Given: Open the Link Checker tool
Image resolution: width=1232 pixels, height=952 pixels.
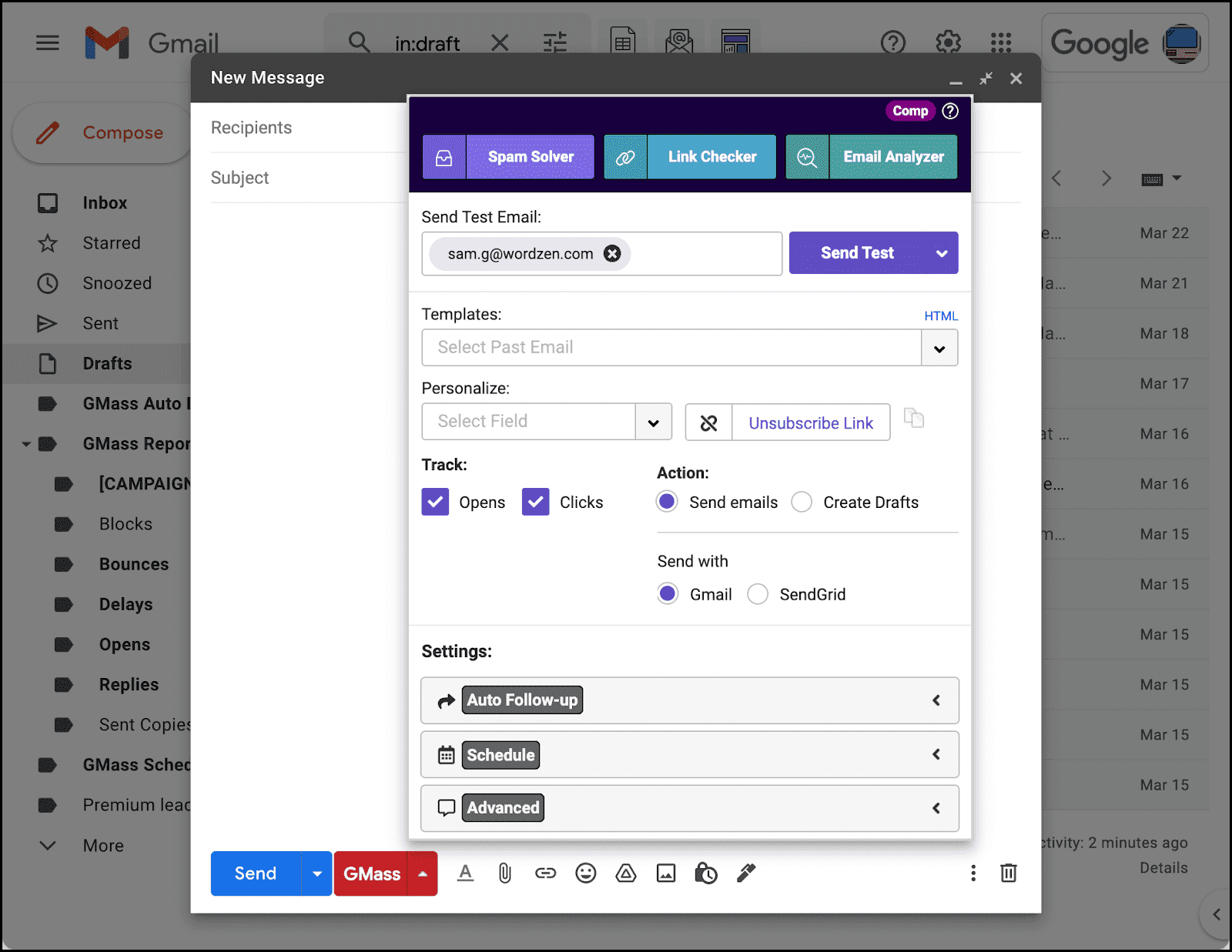Looking at the screenshot, I should click(711, 156).
